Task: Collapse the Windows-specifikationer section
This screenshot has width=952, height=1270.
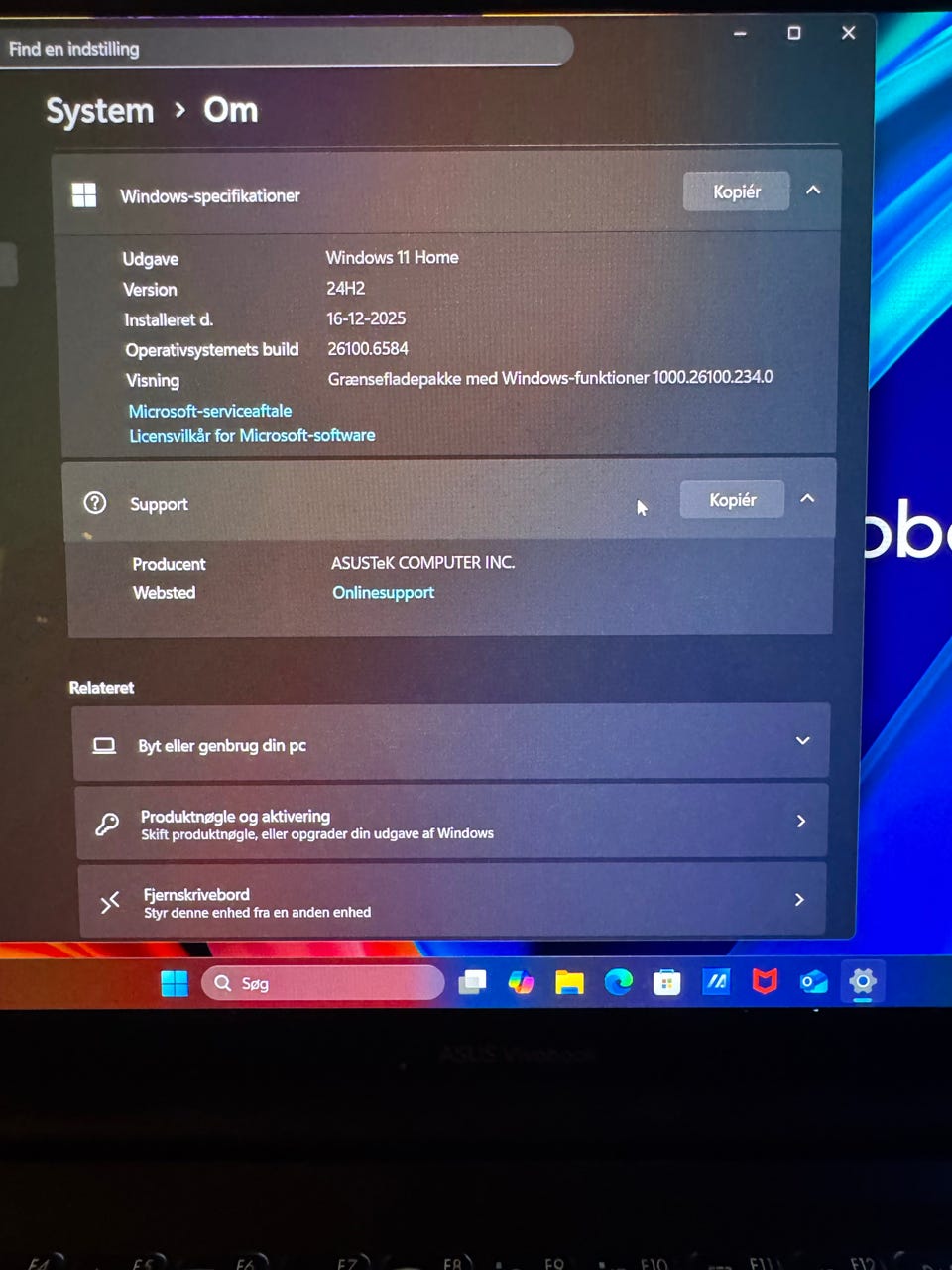Action: [813, 190]
